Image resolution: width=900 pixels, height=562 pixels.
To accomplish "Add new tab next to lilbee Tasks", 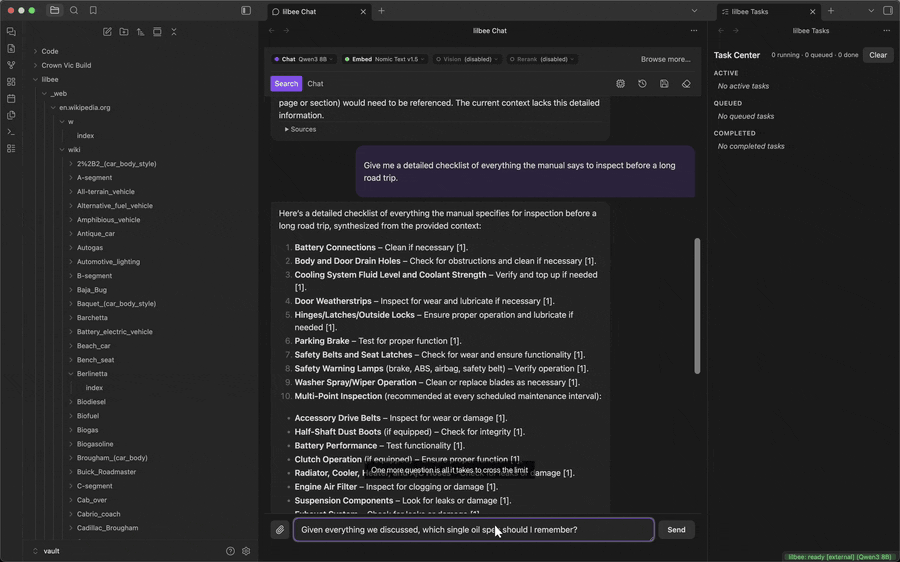I will [x=831, y=10].
